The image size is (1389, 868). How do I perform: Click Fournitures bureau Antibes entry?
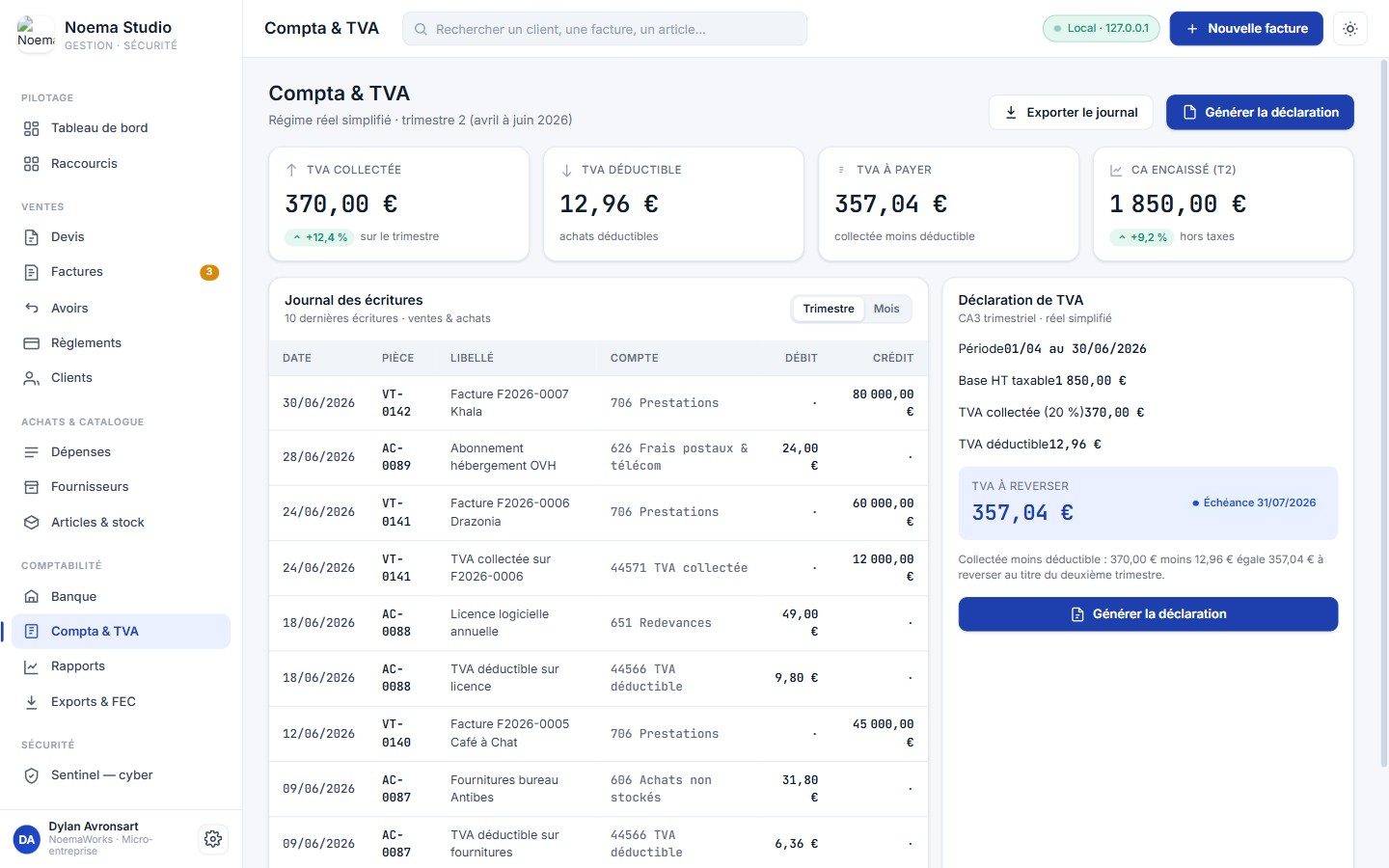pos(598,789)
